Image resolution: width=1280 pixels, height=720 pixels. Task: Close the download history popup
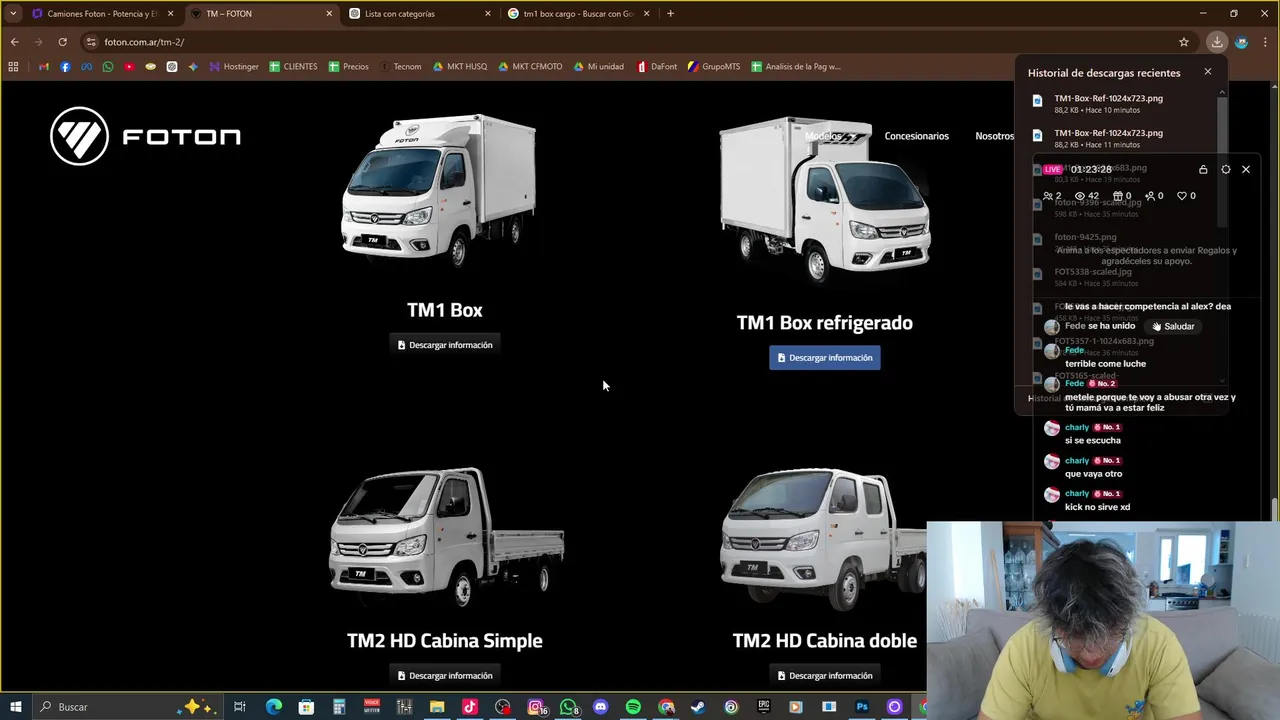(1207, 72)
